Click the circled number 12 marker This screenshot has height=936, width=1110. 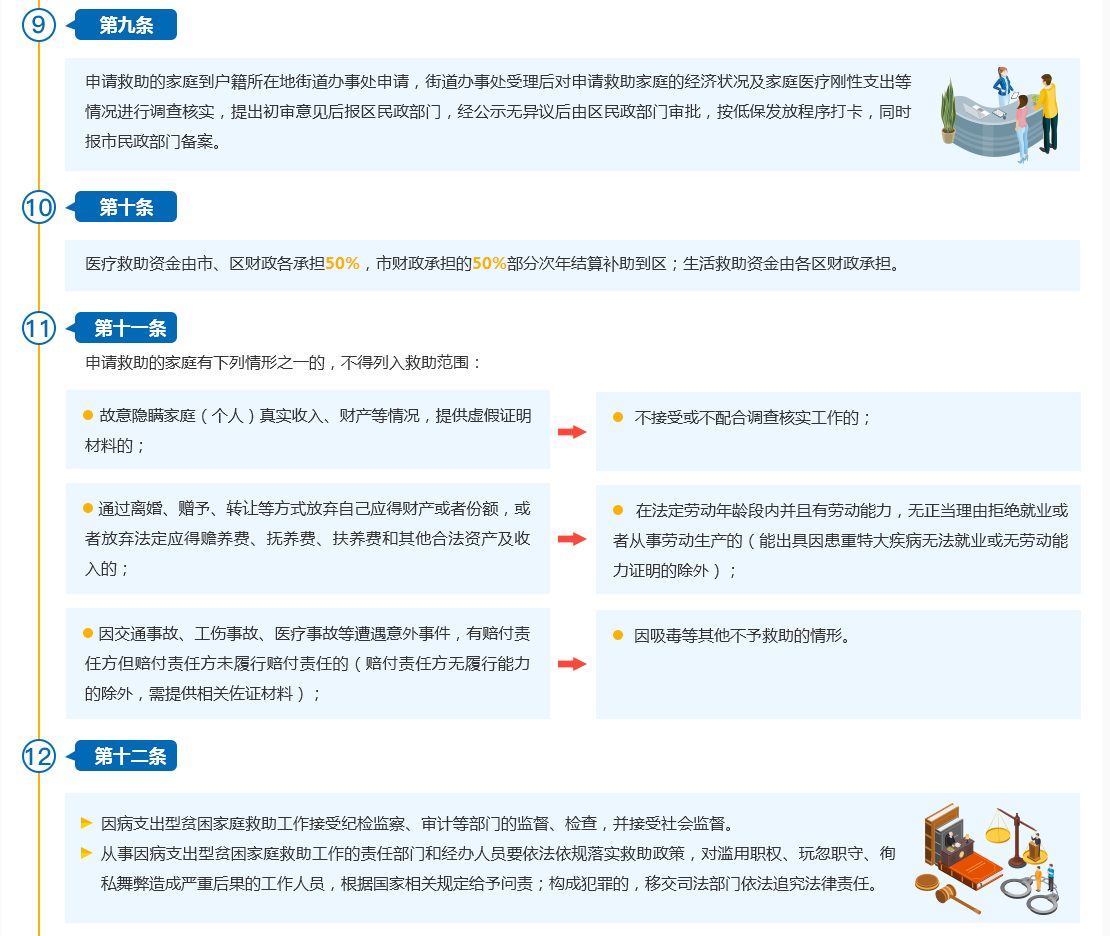[38, 756]
